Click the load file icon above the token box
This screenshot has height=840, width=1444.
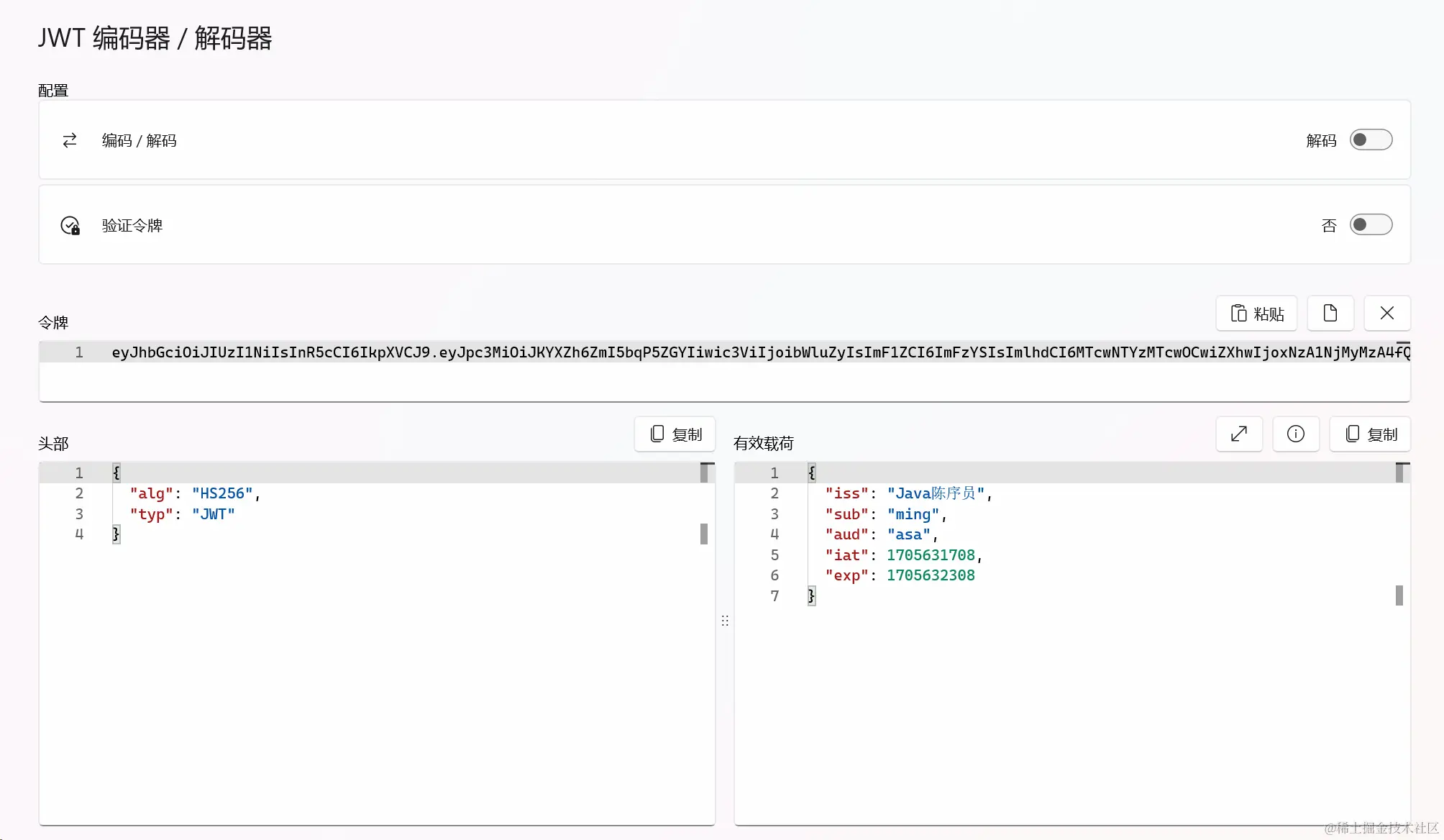(x=1330, y=313)
